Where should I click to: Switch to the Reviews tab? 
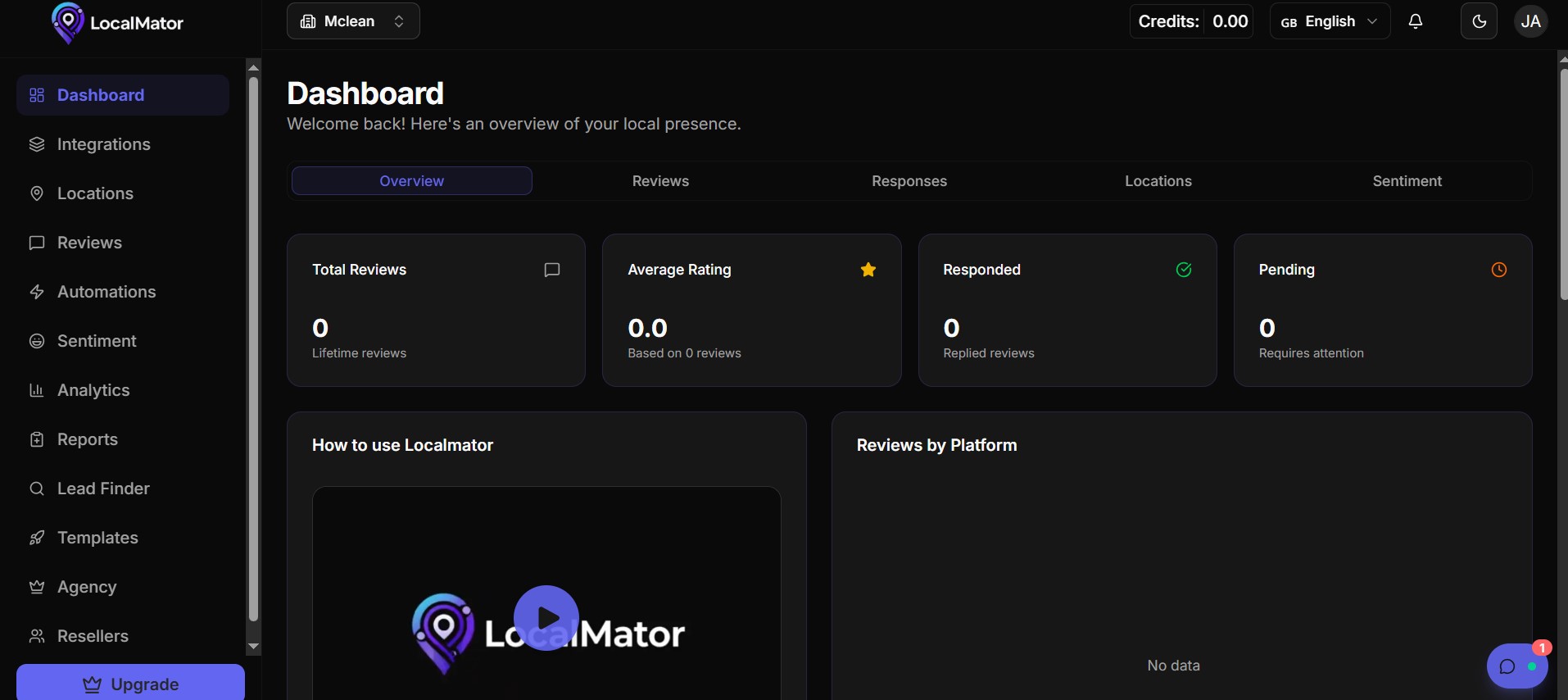point(660,181)
